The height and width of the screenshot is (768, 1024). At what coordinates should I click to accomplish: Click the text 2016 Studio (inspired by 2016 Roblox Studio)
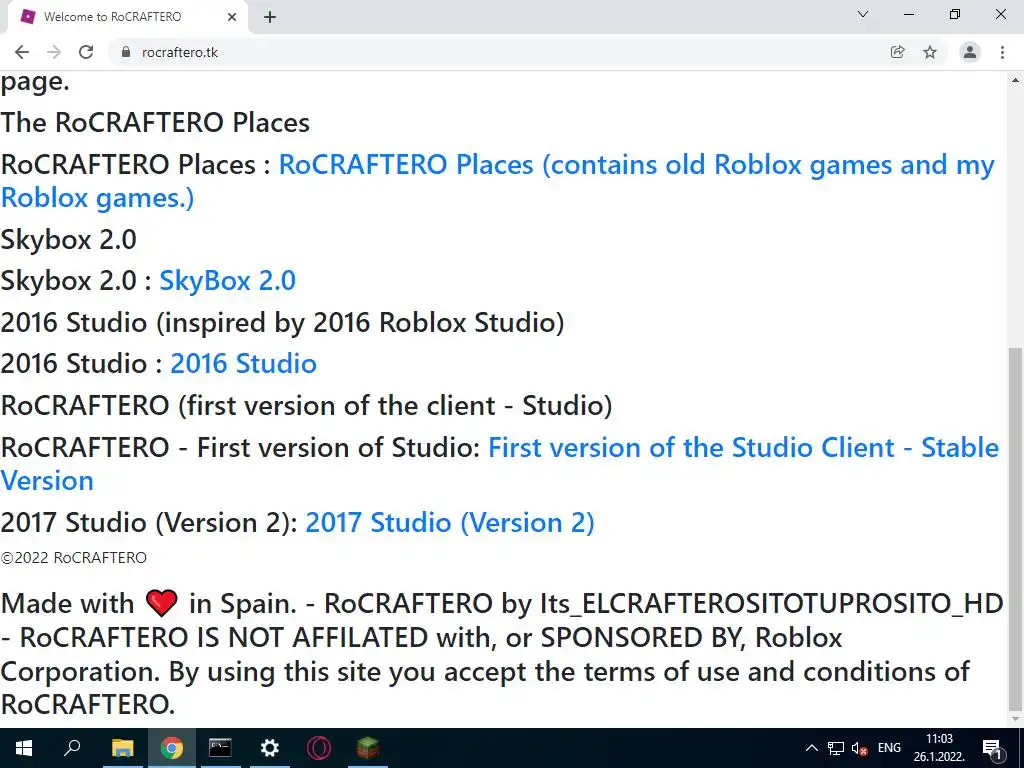[x=282, y=323]
